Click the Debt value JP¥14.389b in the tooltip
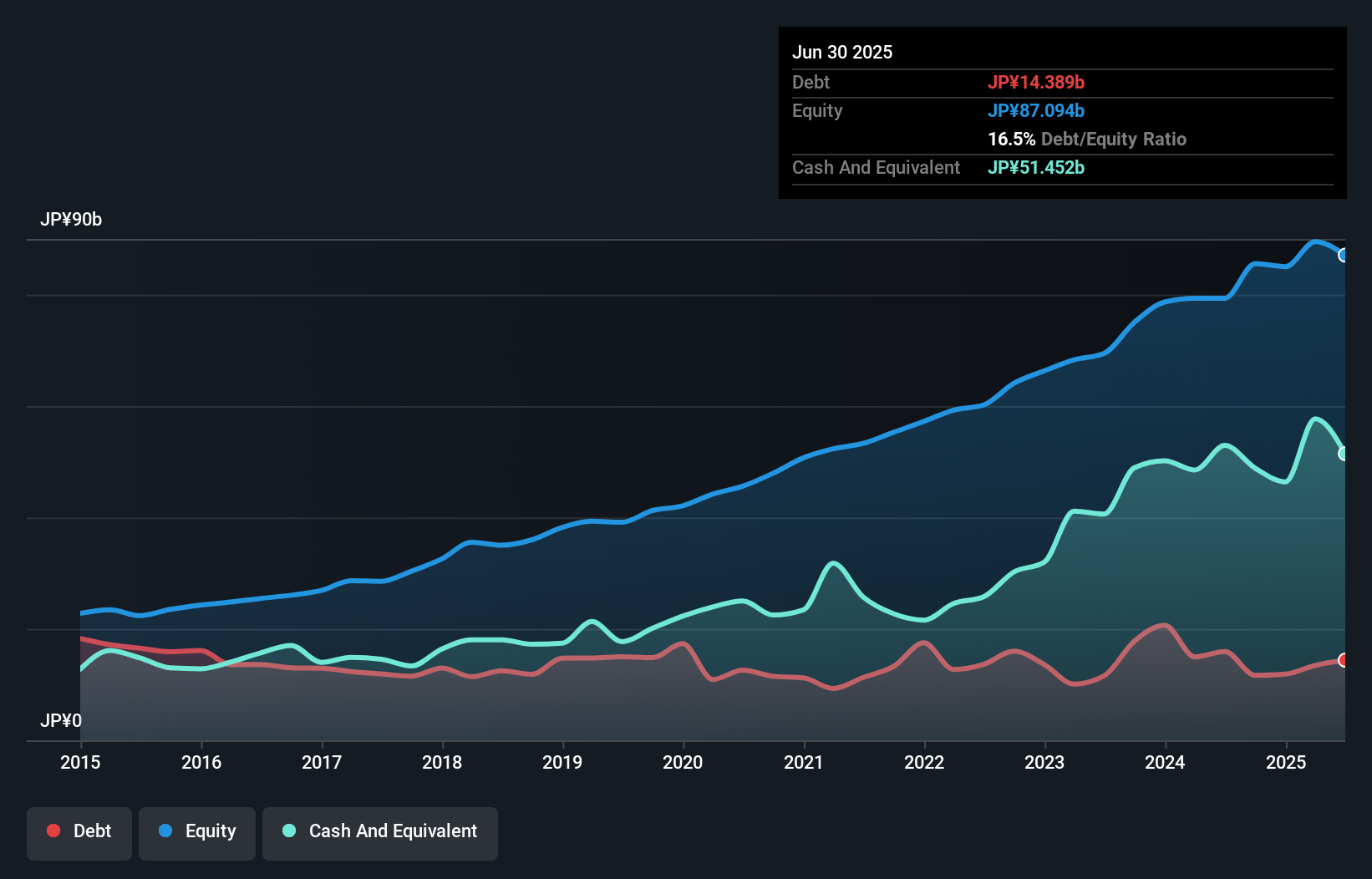 1036,82
